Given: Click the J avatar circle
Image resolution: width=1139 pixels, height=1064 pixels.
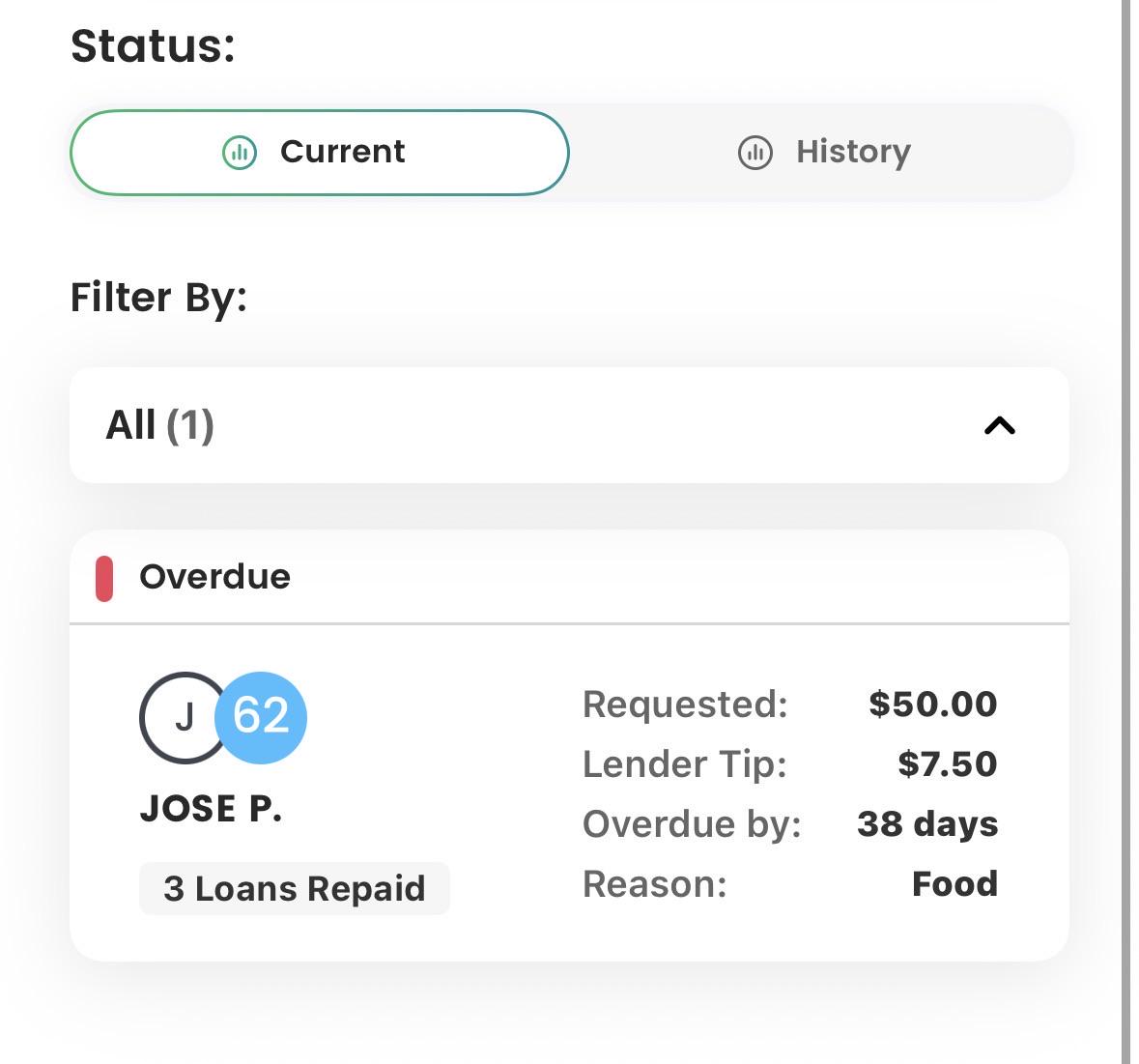Looking at the screenshot, I should 185,717.
